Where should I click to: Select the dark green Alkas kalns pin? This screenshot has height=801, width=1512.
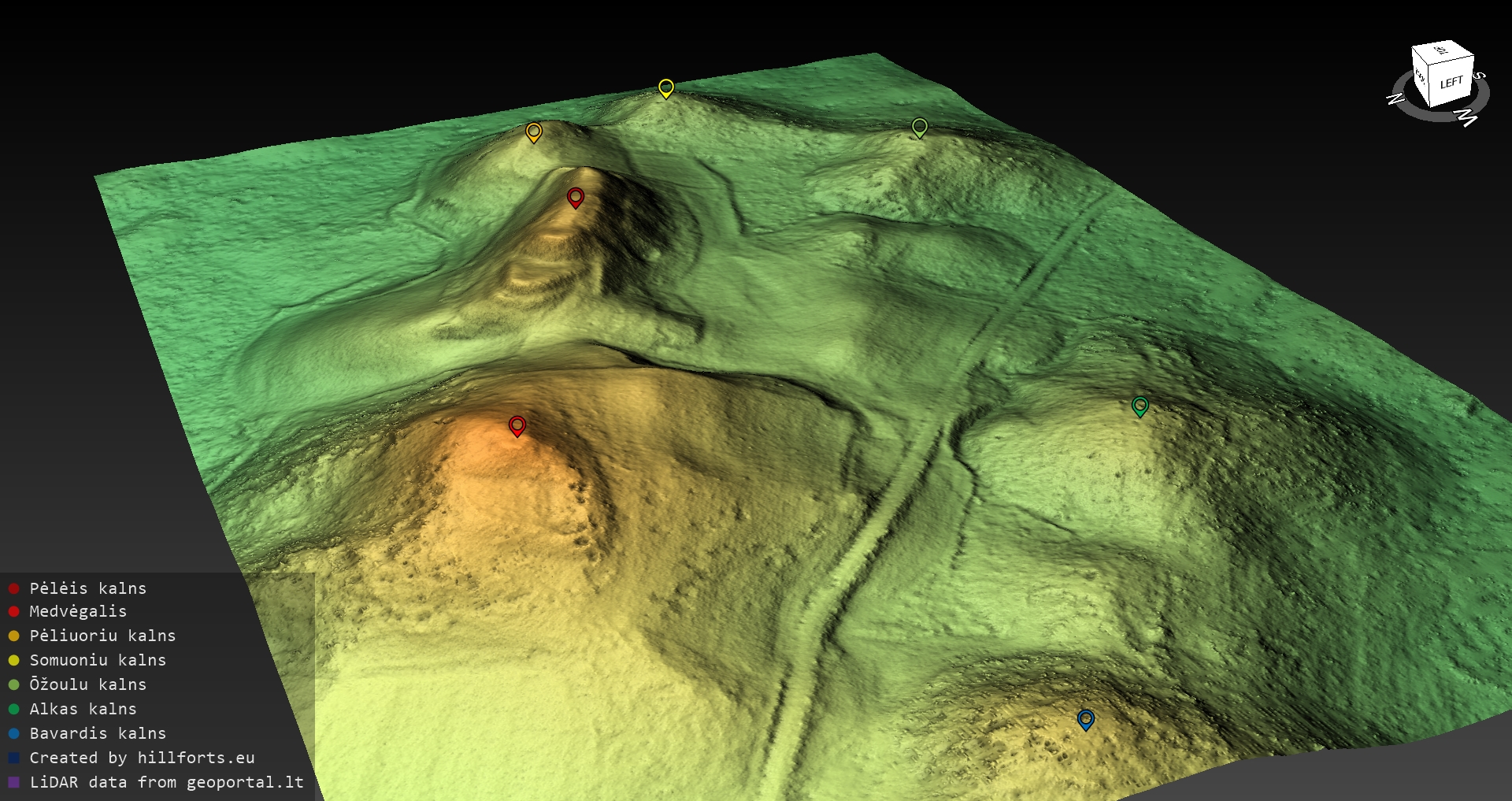point(1140,406)
